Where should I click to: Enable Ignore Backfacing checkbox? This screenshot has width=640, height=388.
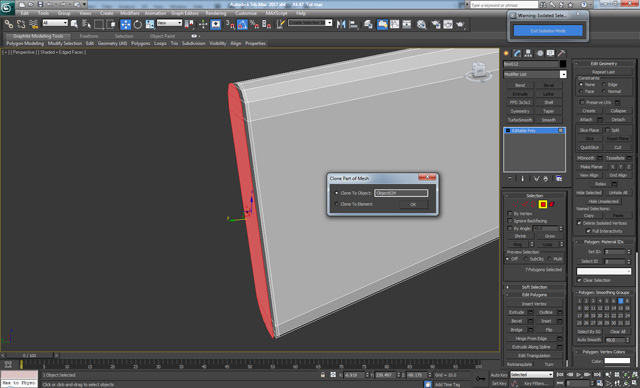510,221
